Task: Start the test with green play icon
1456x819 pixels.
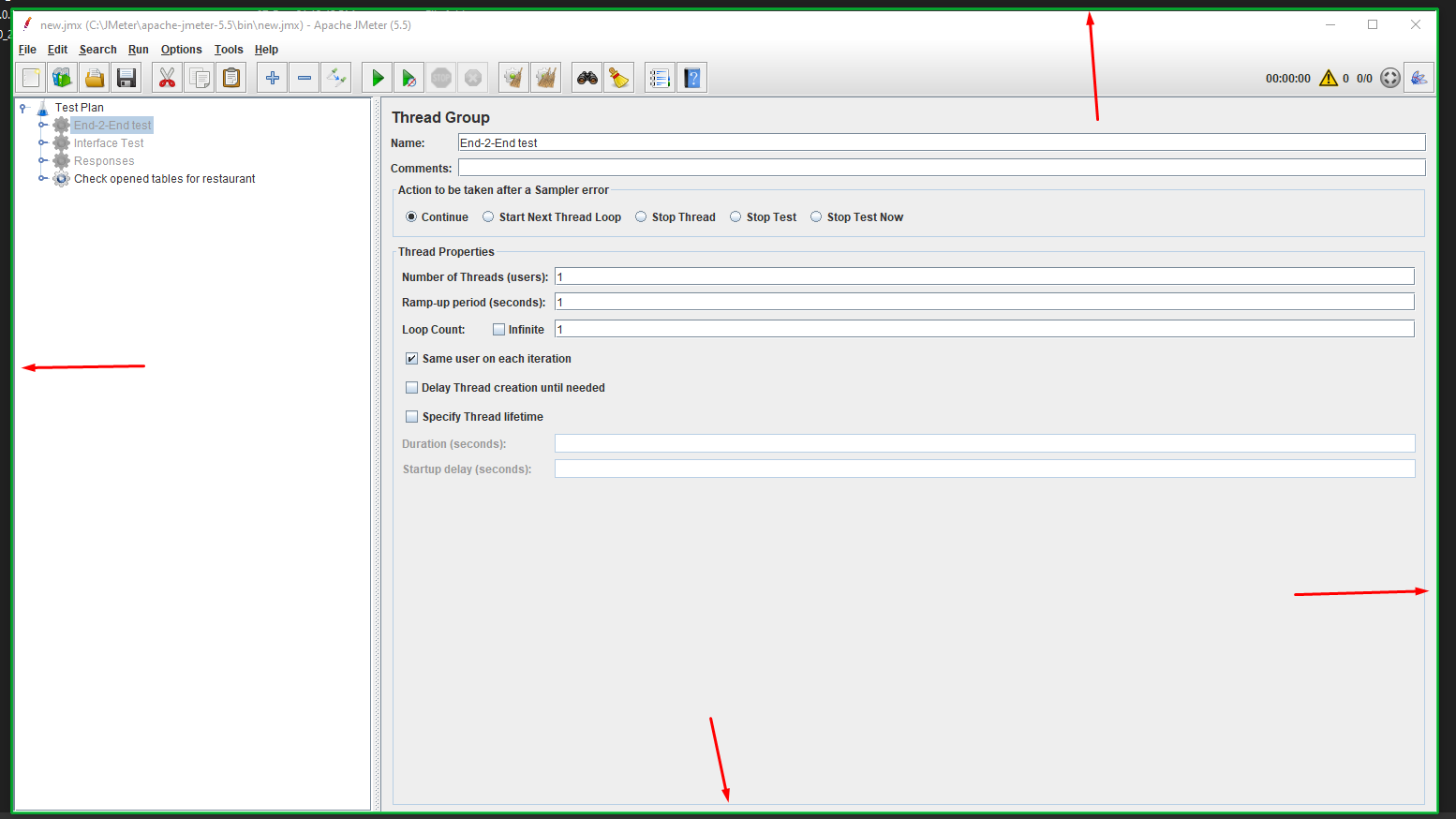Action: coord(377,78)
